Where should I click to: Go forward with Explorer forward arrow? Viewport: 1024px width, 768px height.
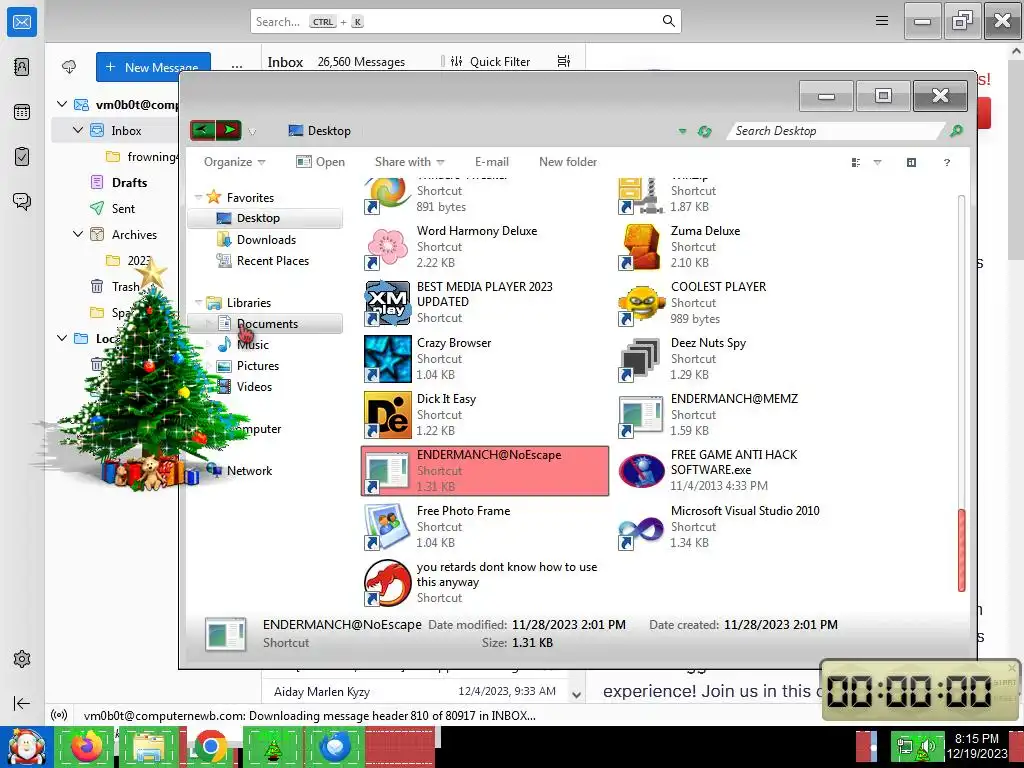point(229,130)
